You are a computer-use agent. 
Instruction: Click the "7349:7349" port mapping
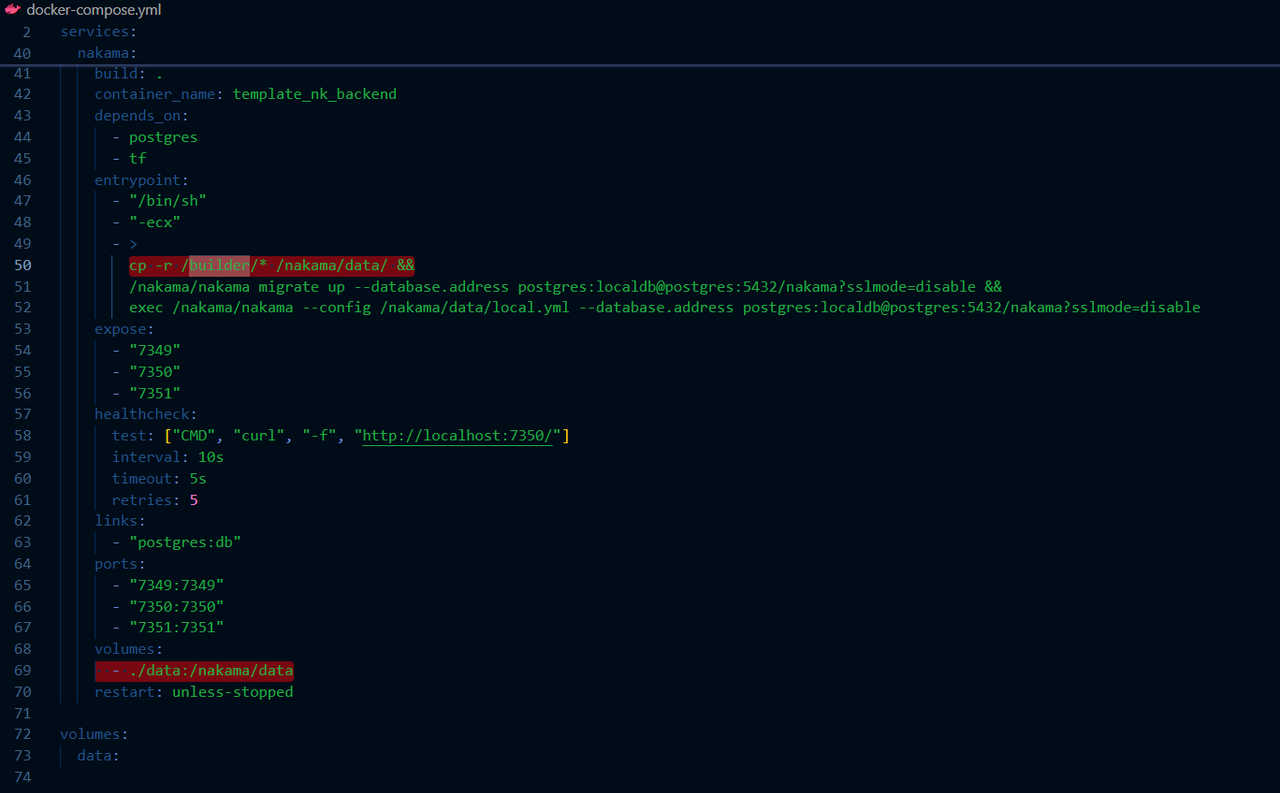(176, 585)
